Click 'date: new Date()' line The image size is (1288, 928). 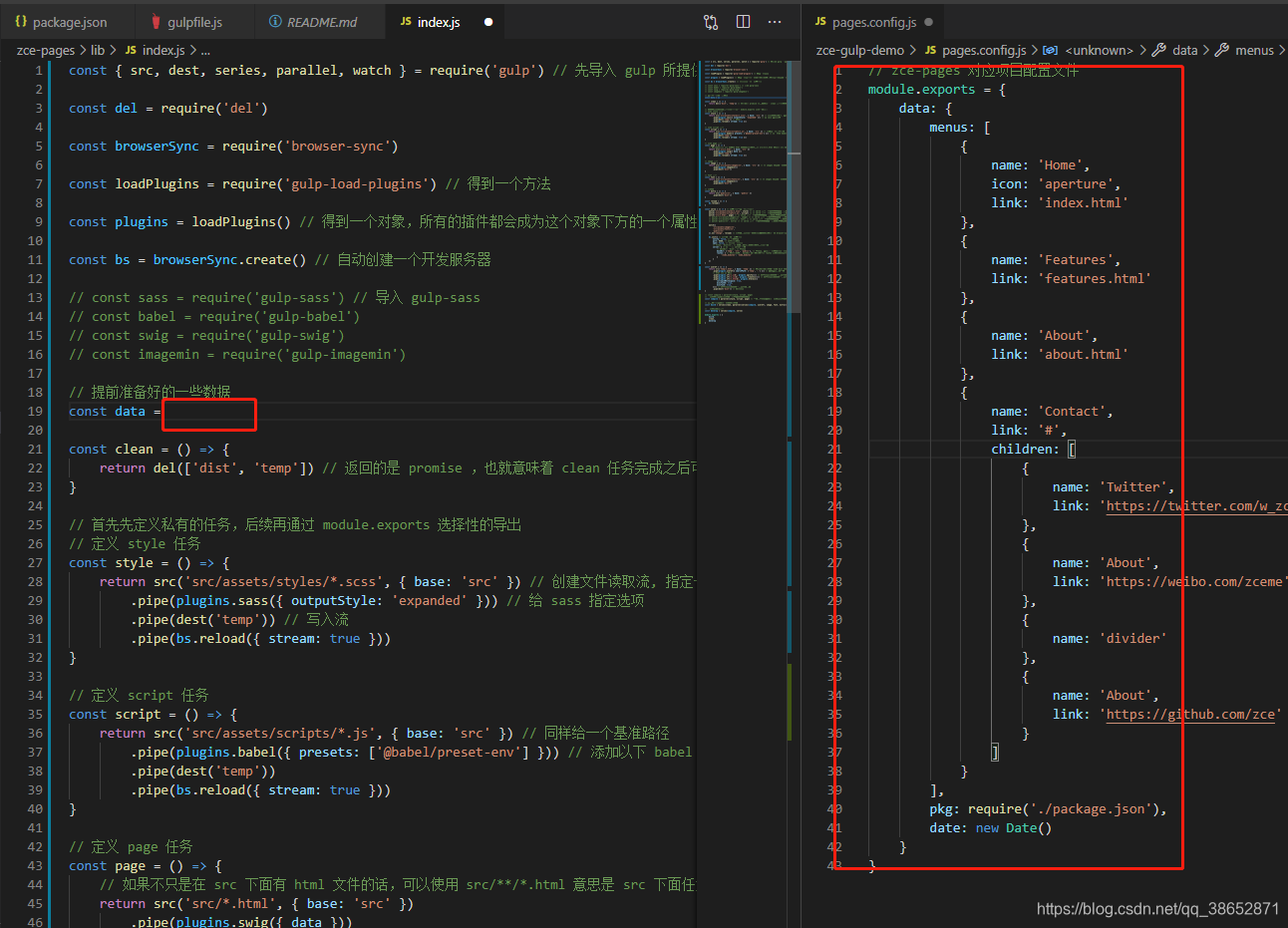pyautogui.click(x=990, y=827)
